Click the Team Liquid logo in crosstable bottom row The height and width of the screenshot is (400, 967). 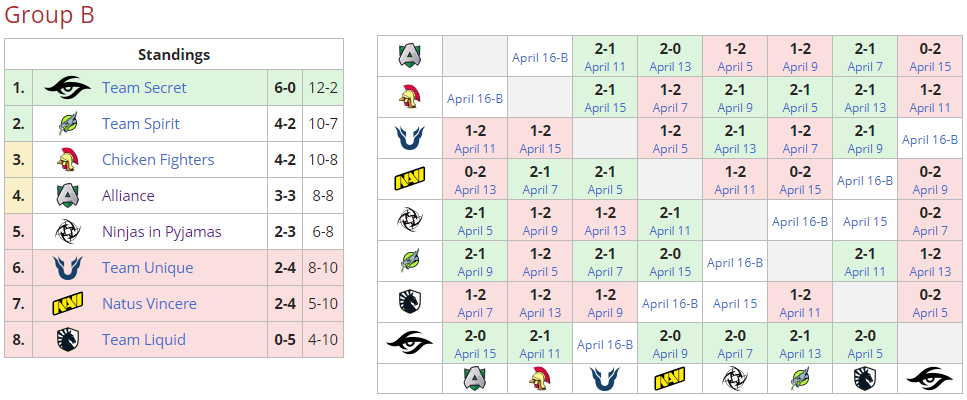865,378
